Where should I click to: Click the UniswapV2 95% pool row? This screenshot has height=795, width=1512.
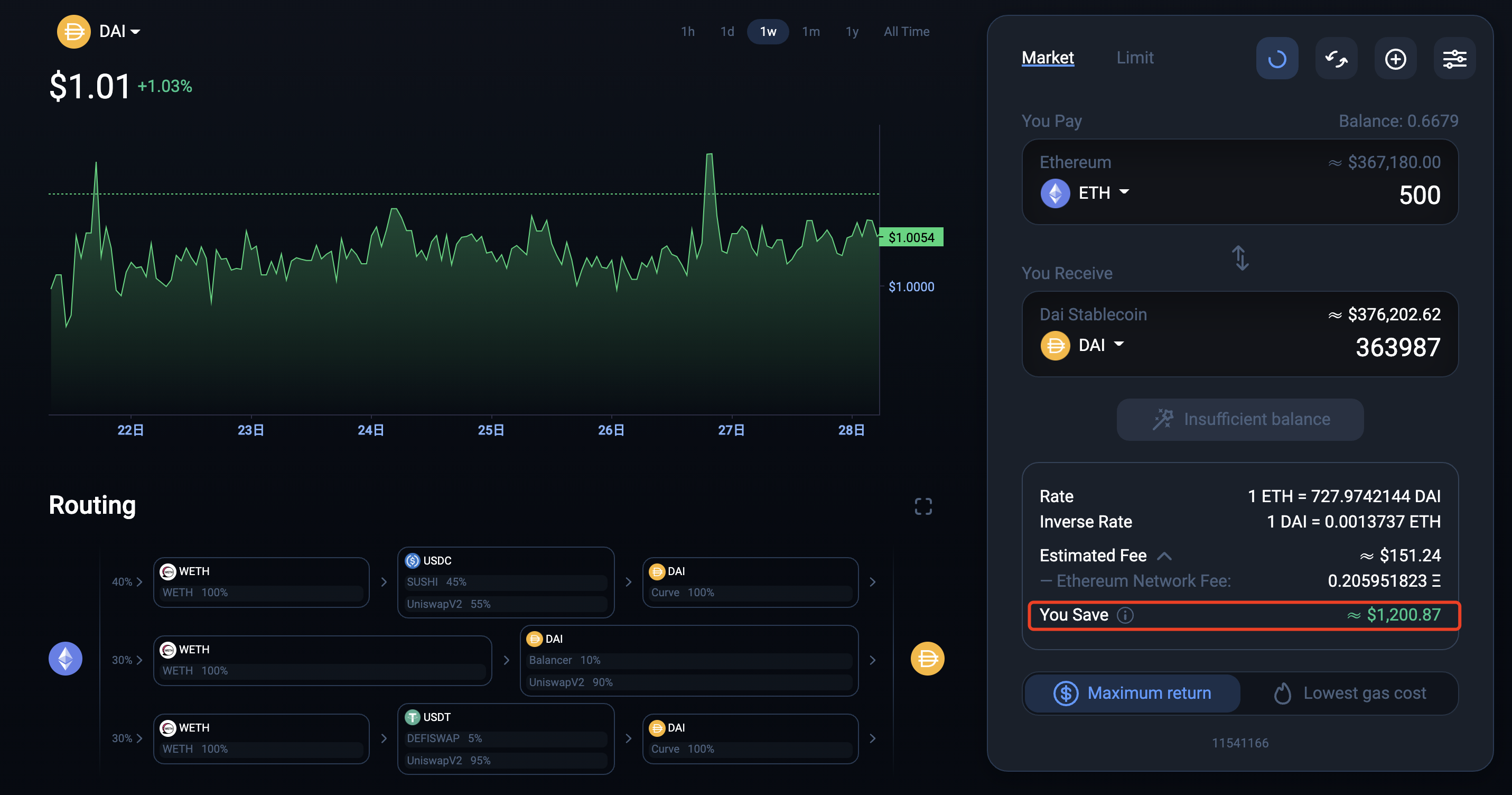tap(506, 760)
